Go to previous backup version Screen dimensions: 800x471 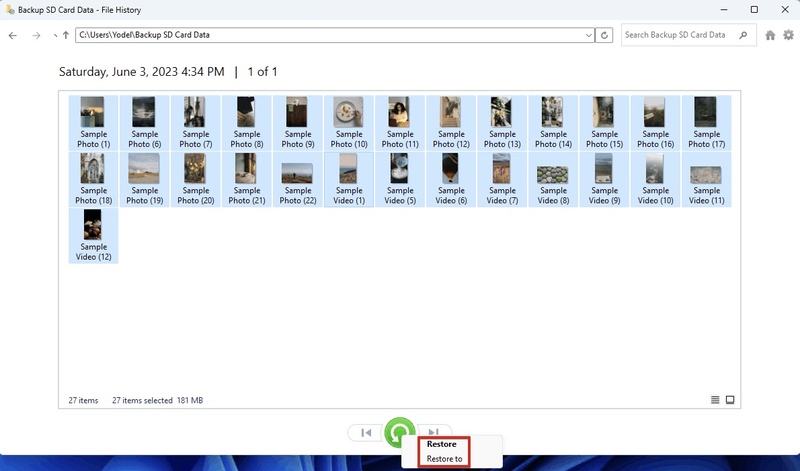(x=366, y=433)
